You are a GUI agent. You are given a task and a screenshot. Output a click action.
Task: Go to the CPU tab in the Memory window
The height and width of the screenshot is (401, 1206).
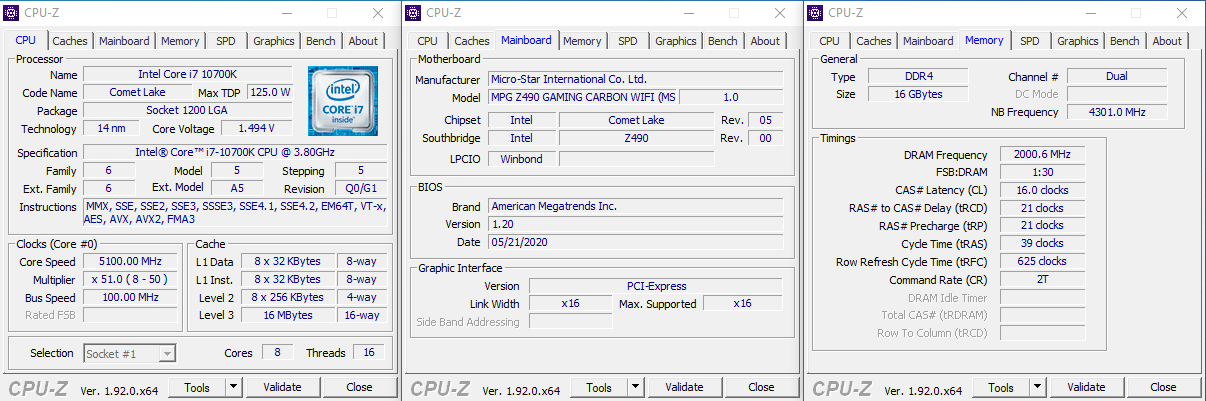(x=829, y=41)
